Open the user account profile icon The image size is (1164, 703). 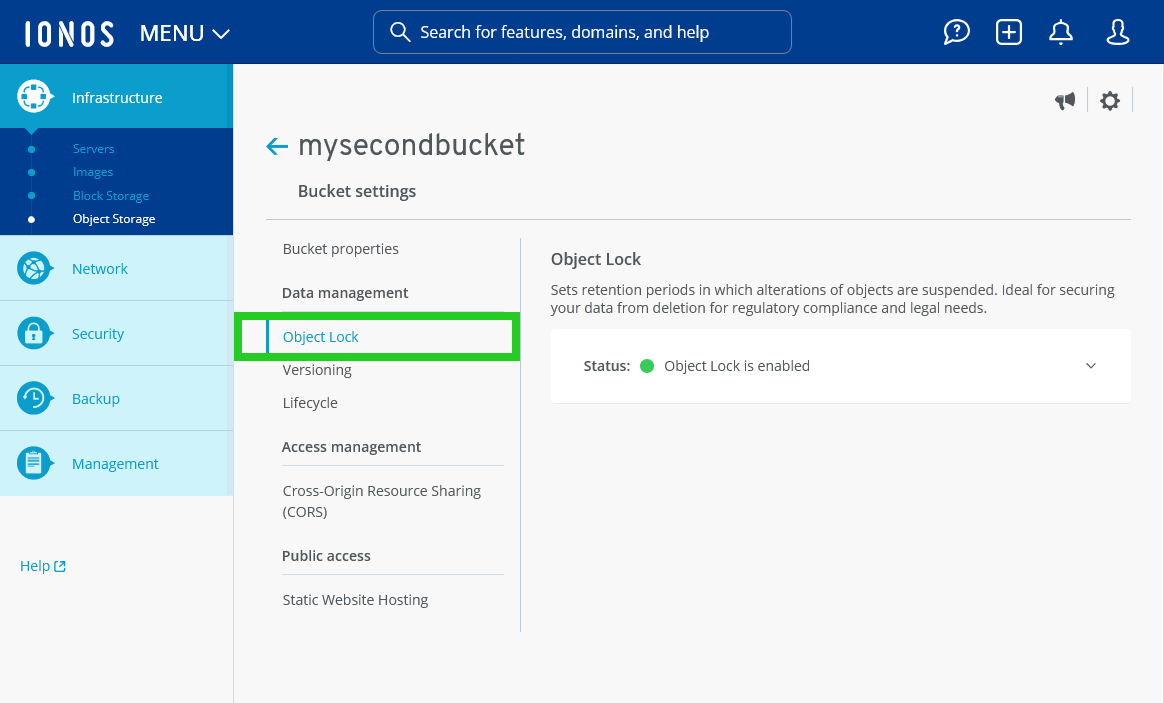coord(1117,32)
